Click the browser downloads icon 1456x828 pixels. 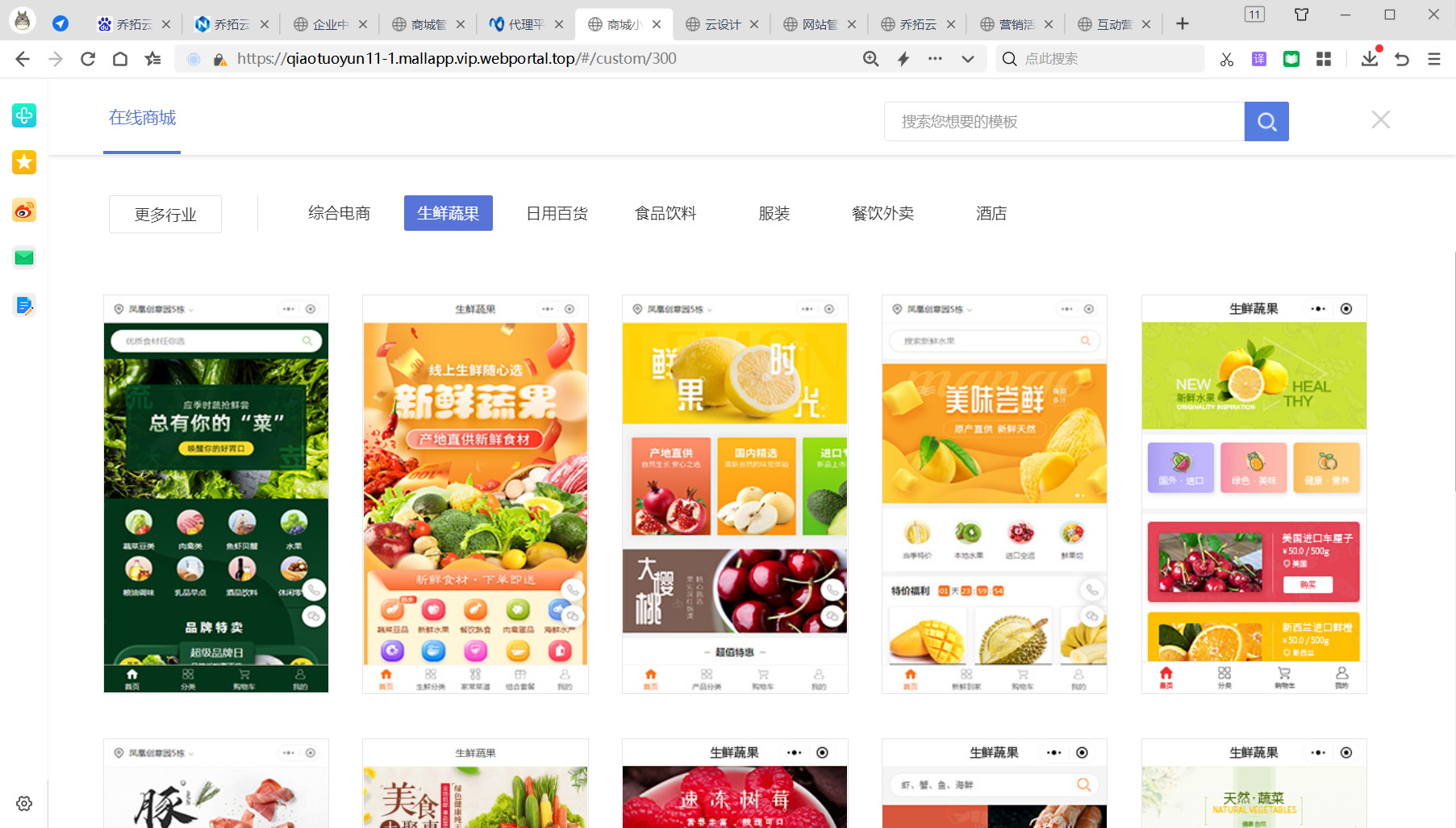pos(1369,59)
